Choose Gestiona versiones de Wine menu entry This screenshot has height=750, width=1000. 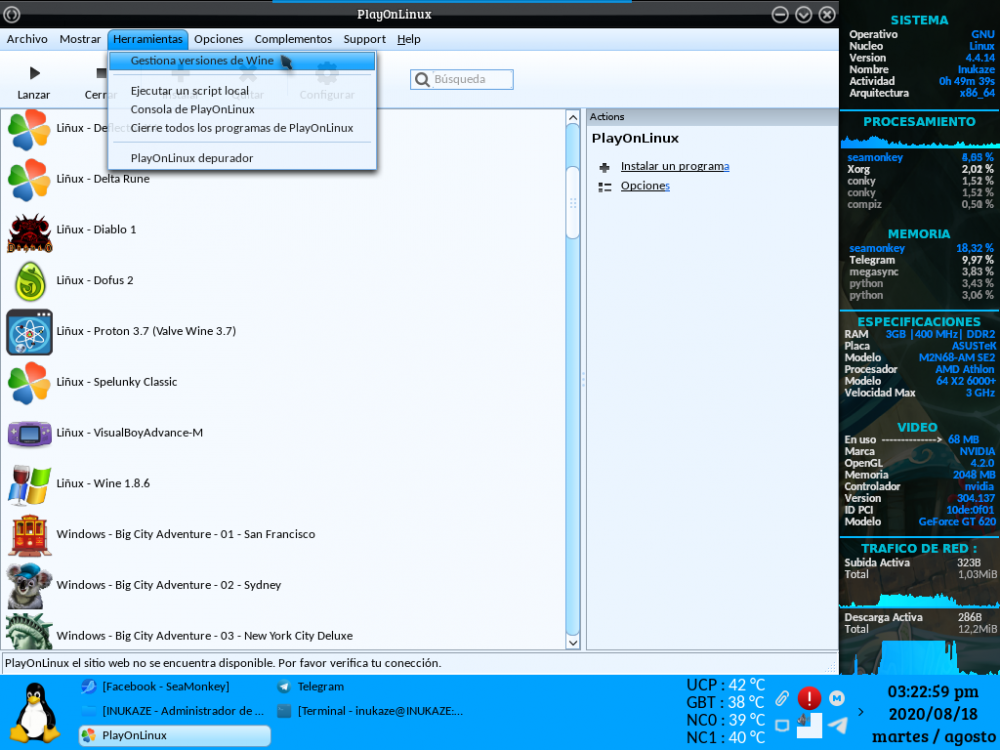click(202, 61)
